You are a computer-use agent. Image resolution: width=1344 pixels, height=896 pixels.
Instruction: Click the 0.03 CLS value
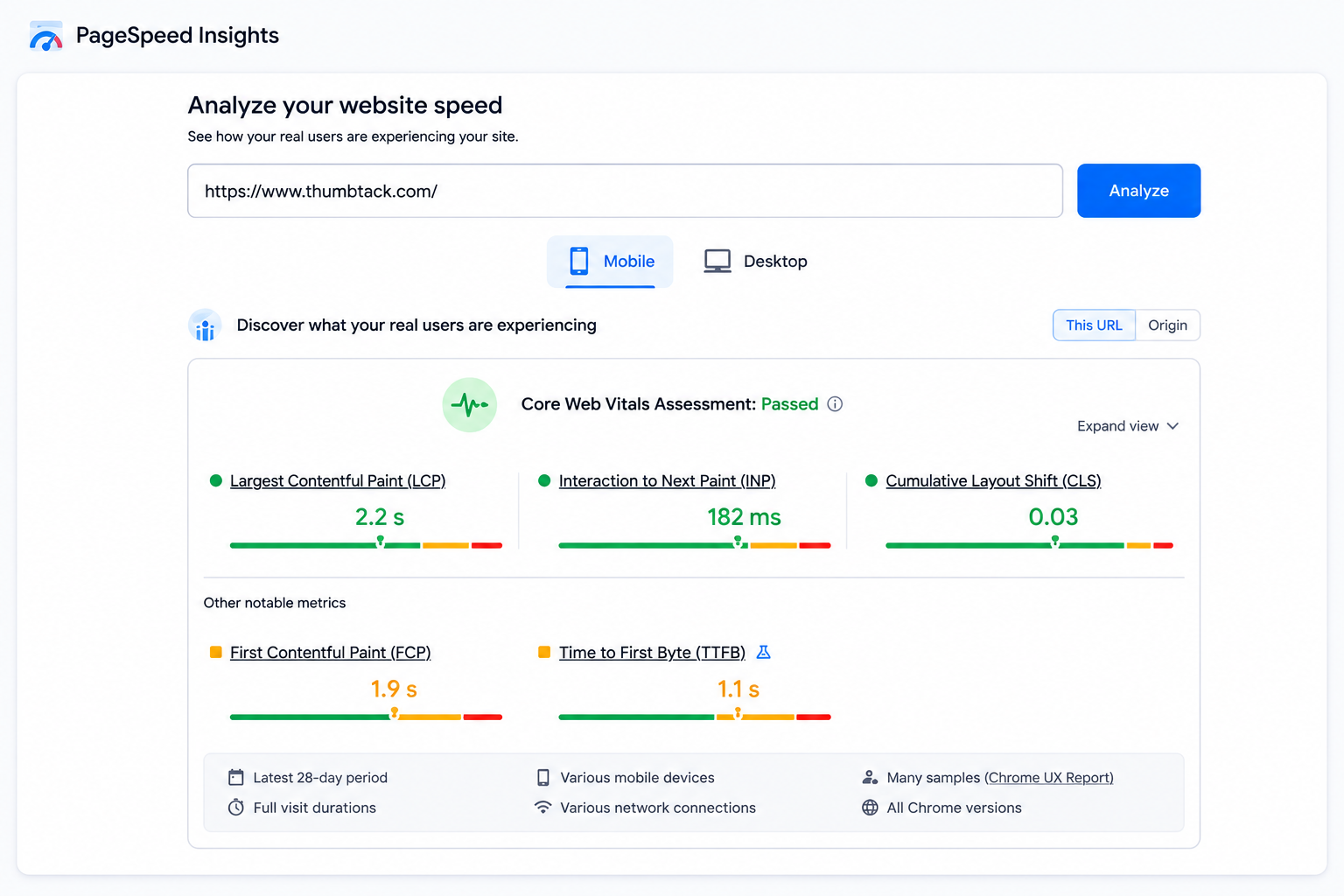click(1053, 517)
